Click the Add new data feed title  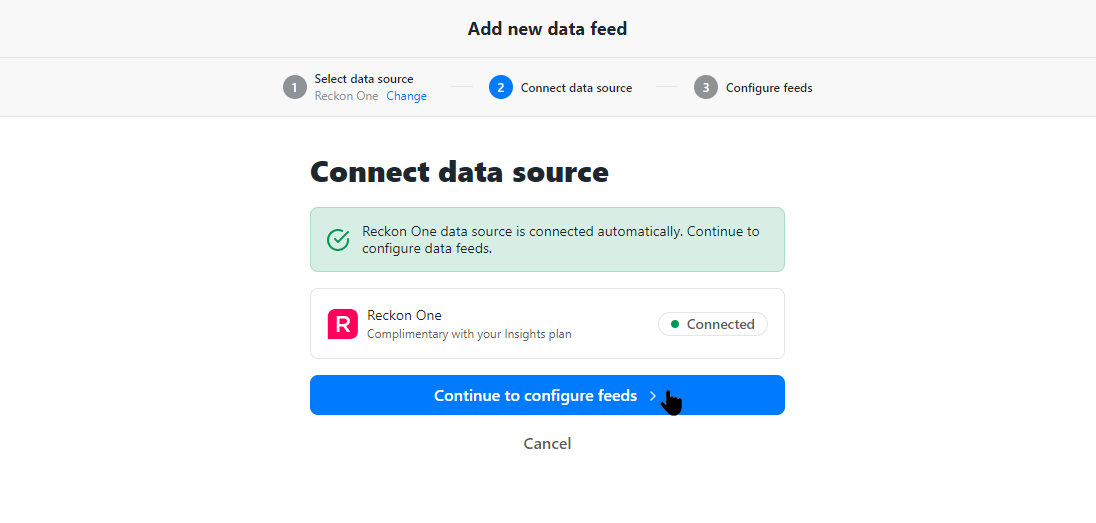point(547,29)
